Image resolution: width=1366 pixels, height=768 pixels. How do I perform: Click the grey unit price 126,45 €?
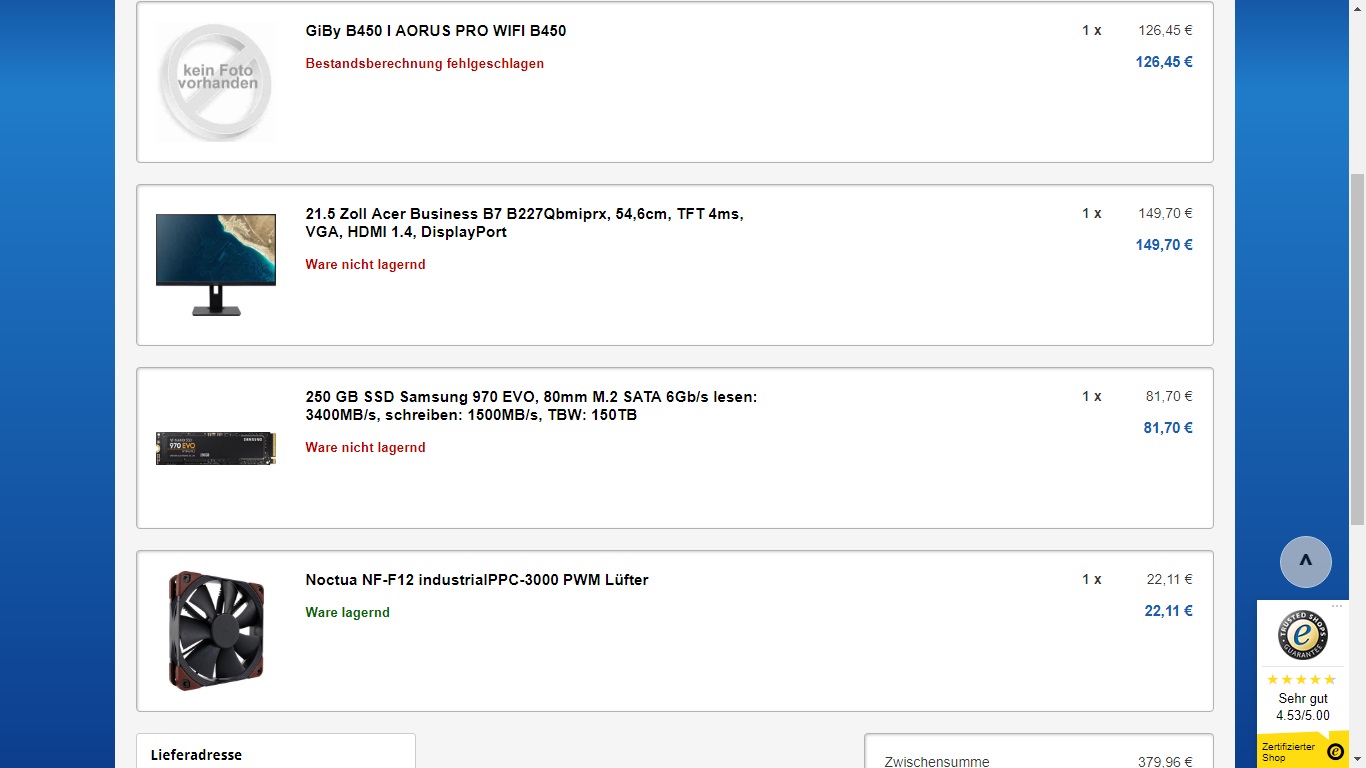(1165, 31)
